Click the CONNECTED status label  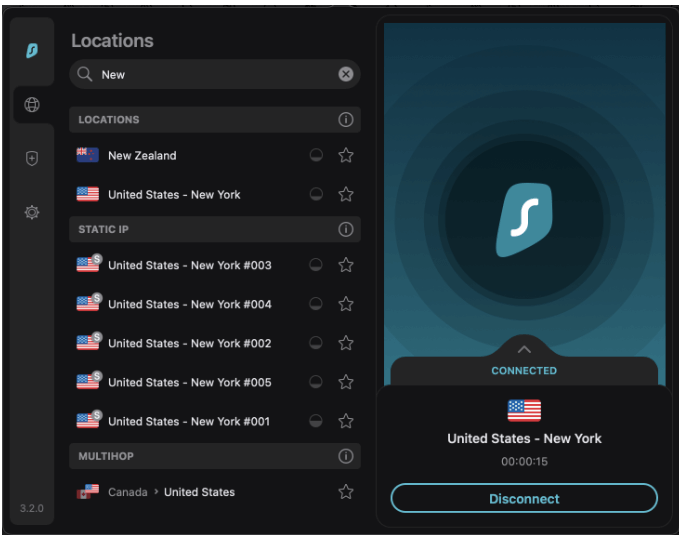[x=524, y=370]
